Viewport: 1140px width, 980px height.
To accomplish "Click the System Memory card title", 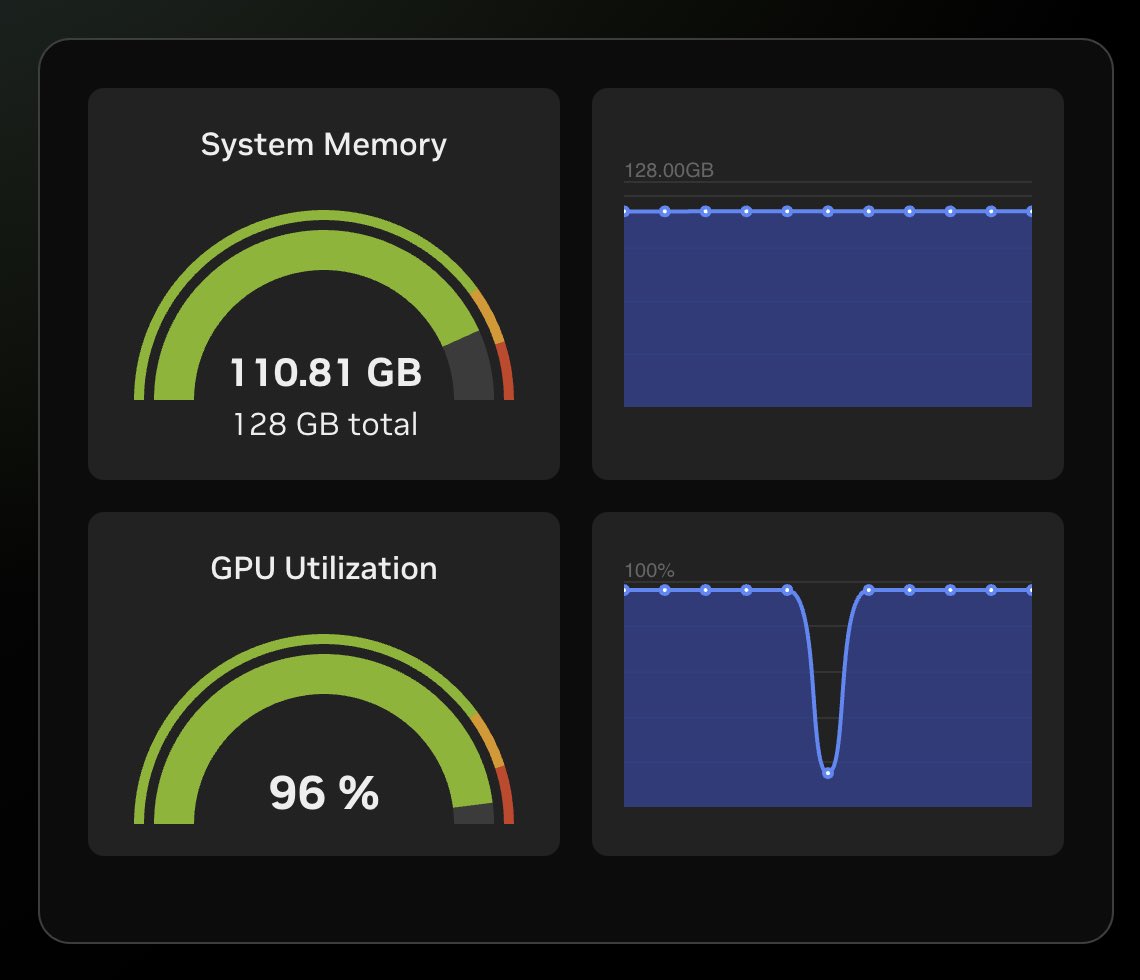I will coord(324,145).
